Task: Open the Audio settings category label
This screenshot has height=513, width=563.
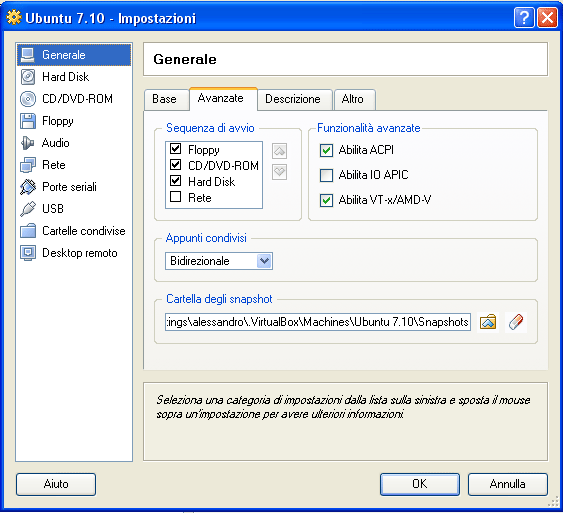Action: (x=56, y=143)
